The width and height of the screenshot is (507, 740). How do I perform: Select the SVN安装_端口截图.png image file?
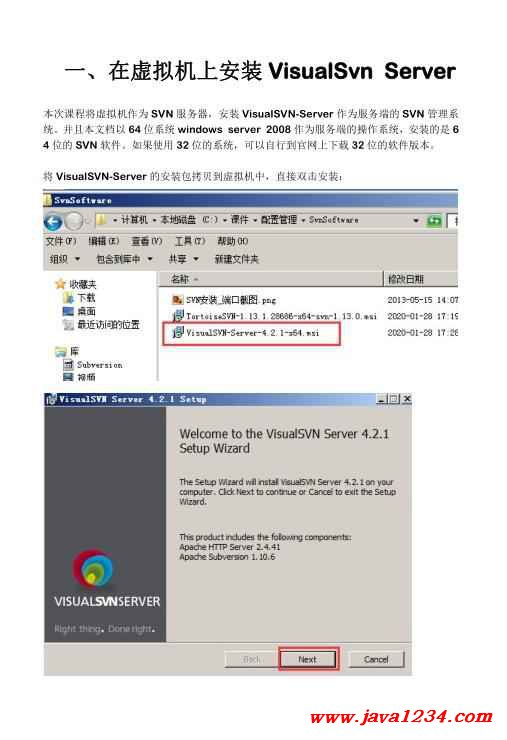pyautogui.click(x=224, y=300)
